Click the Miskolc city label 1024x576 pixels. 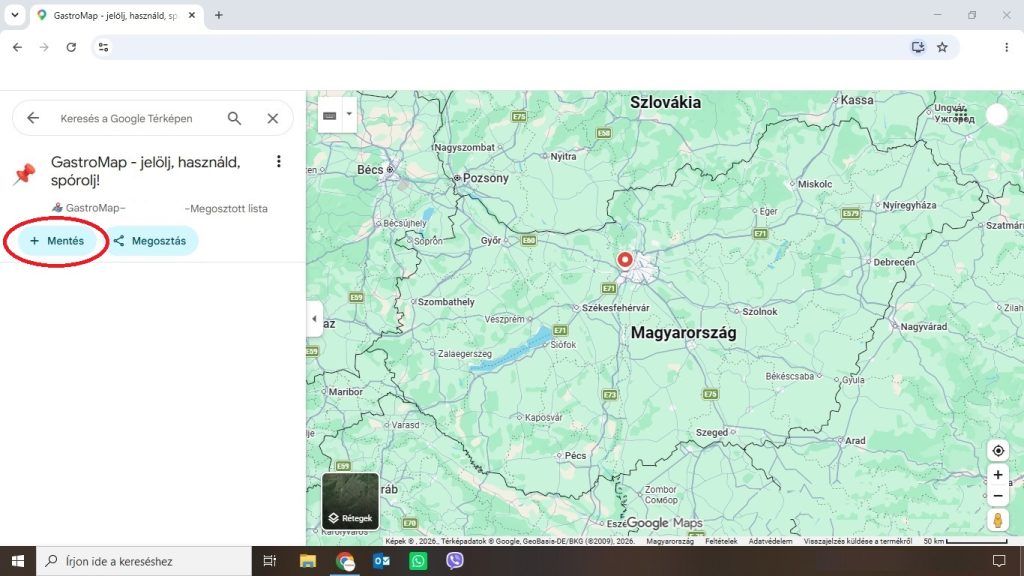coord(815,184)
